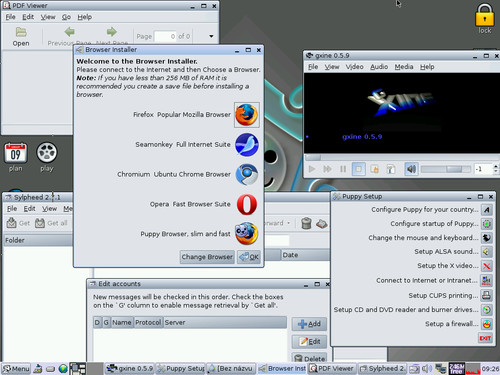Open Setup a firewall icon
The width and height of the screenshot is (500, 375).
pos(487,324)
